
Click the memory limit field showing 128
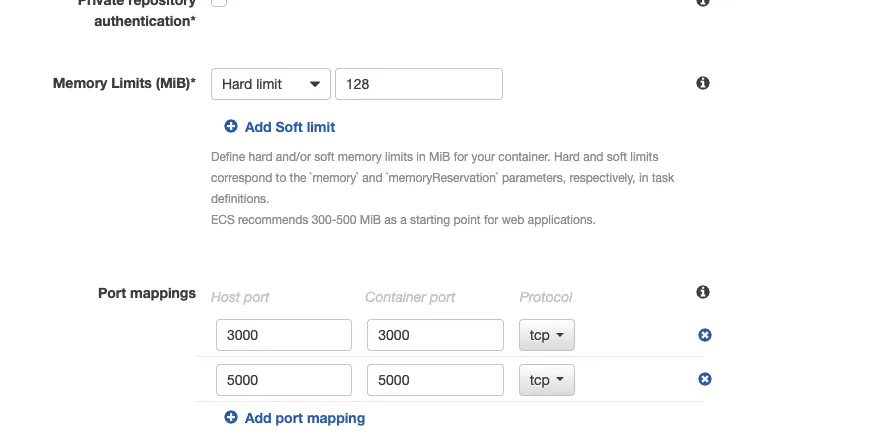(418, 84)
